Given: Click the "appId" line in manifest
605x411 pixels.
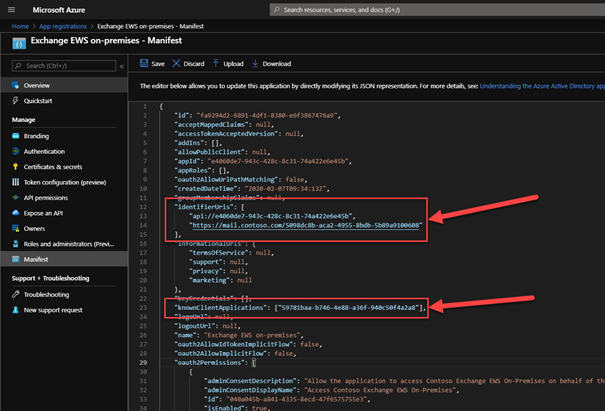Looking at the screenshot, I should pos(263,161).
